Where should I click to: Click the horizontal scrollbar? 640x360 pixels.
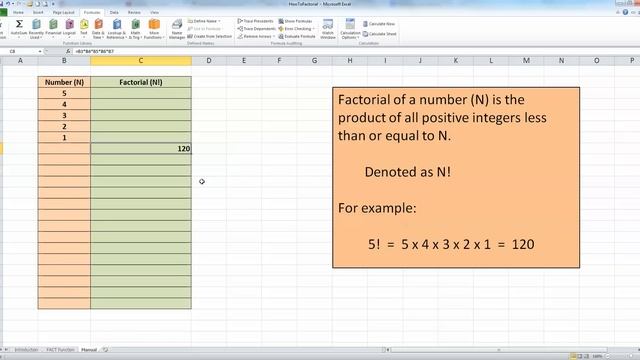click(x=498, y=350)
